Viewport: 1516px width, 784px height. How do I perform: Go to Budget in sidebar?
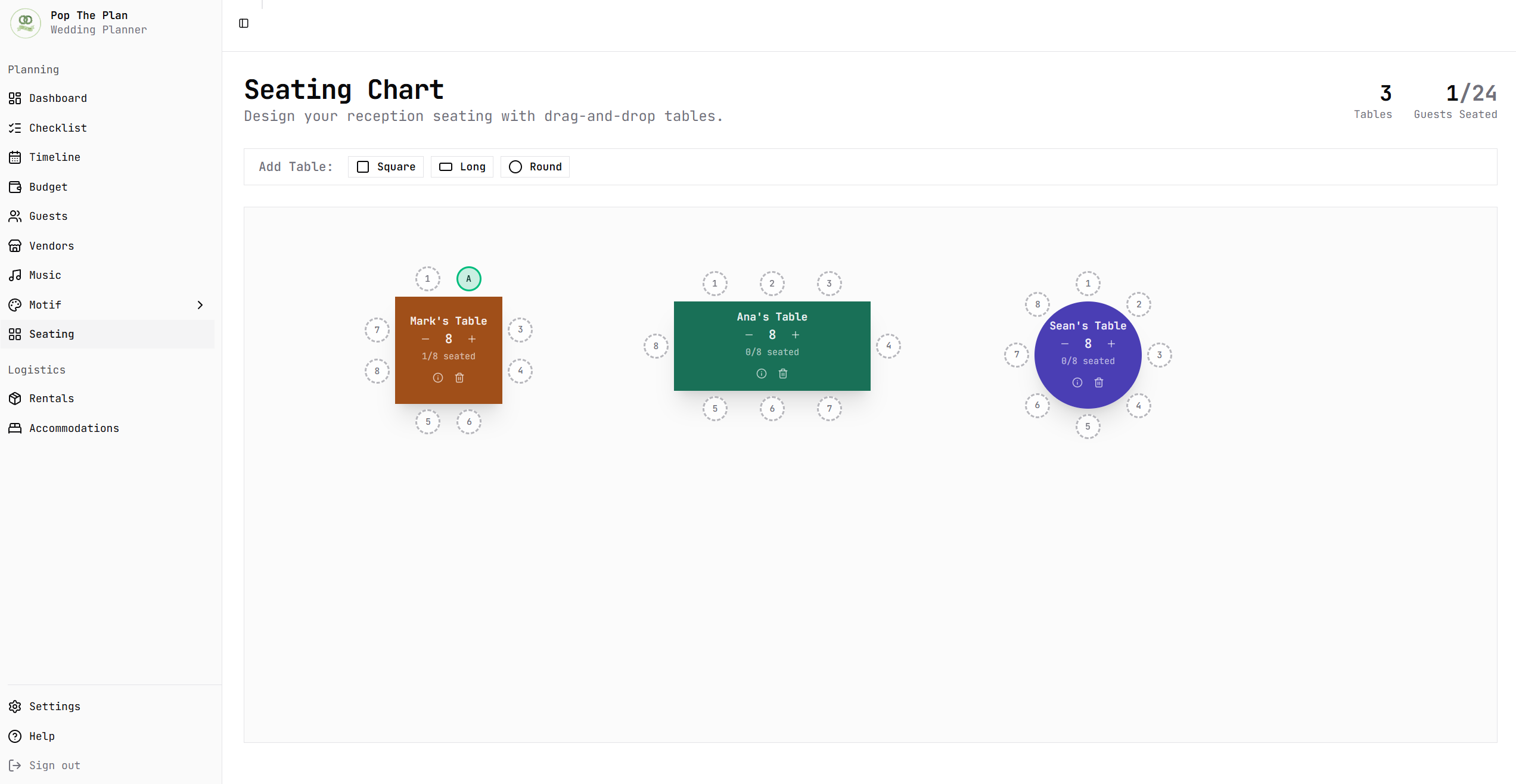pyautogui.click(x=48, y=187)
